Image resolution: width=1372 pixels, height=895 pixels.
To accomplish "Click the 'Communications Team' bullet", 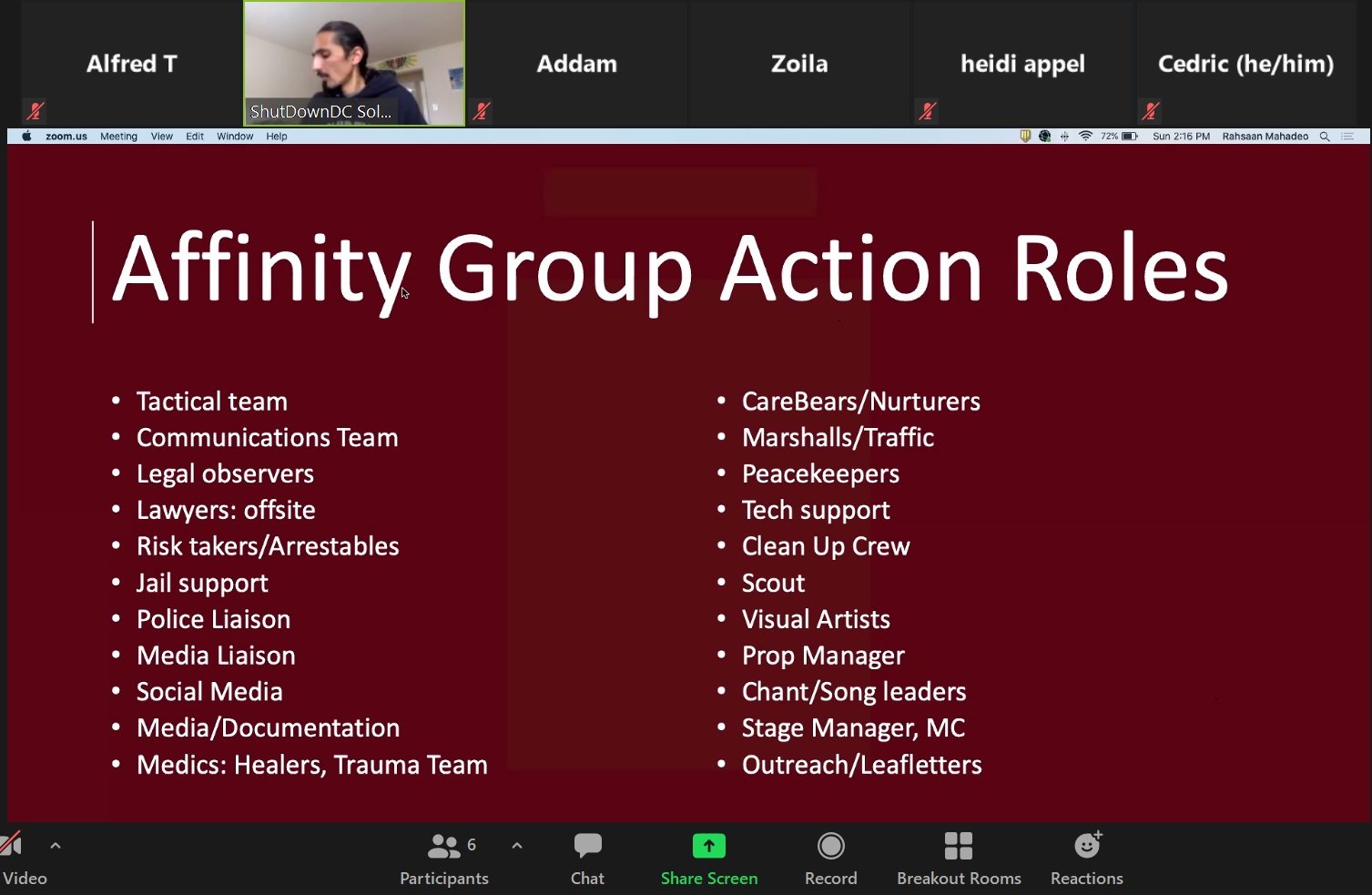I will 267,438.
